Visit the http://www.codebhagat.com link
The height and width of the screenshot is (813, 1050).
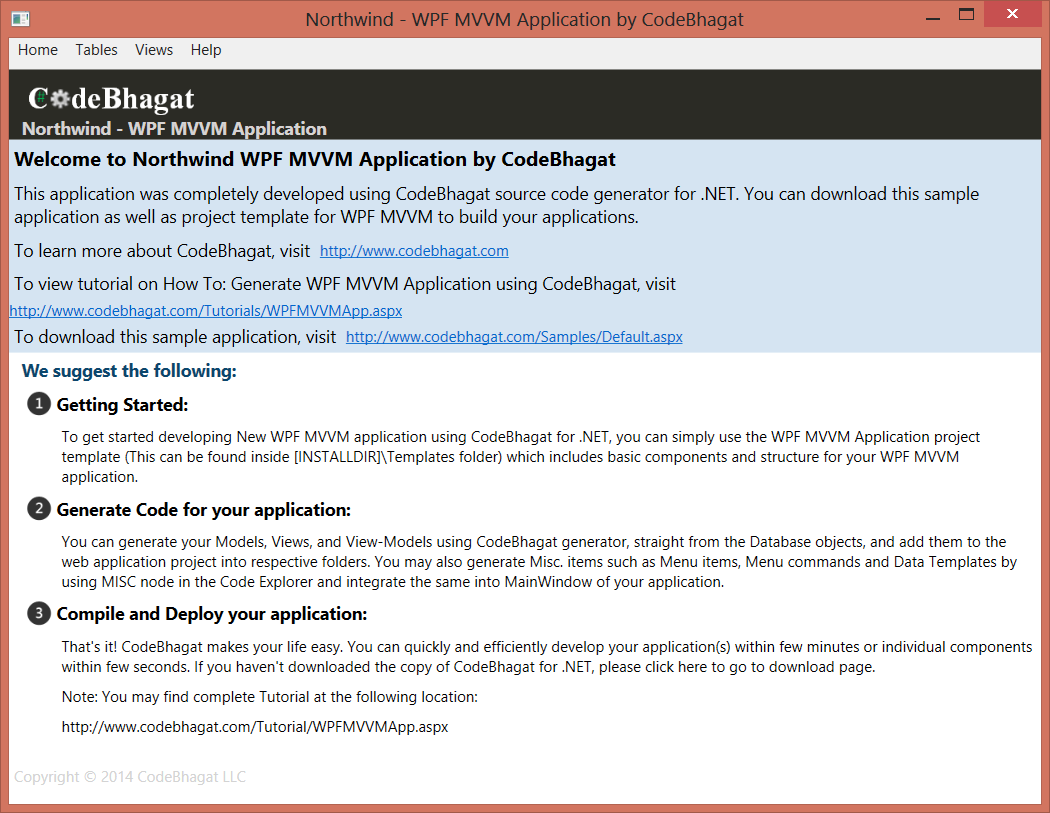tap(414, 251)
